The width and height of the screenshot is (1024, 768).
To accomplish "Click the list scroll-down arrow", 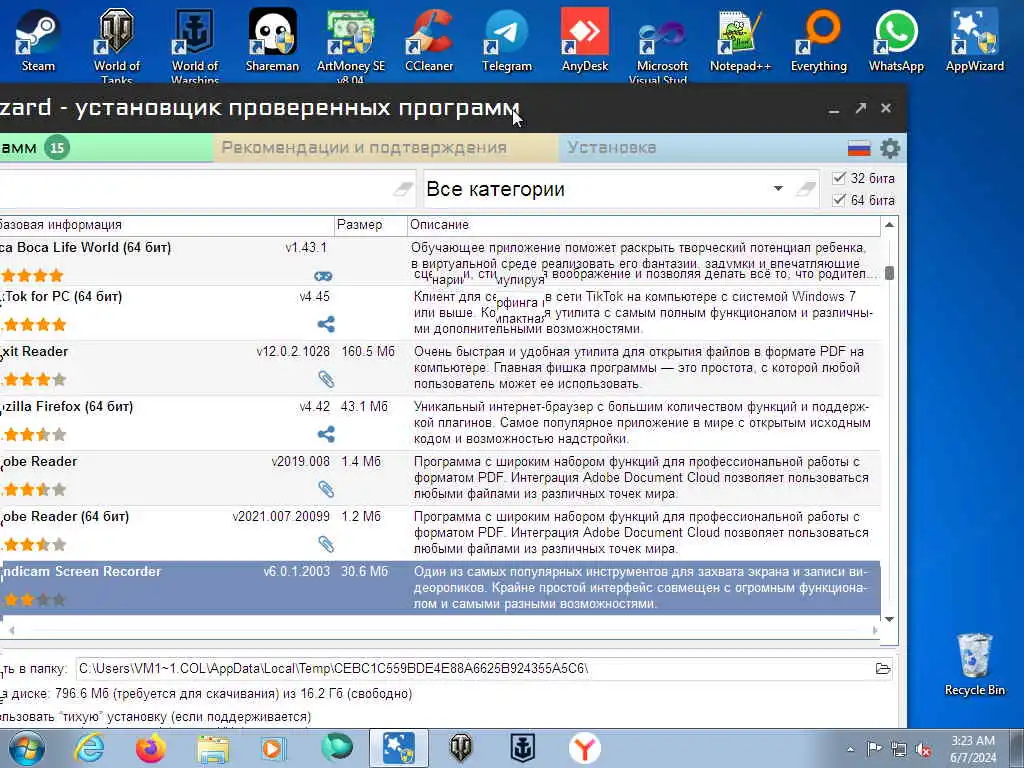I will [889, 619].
